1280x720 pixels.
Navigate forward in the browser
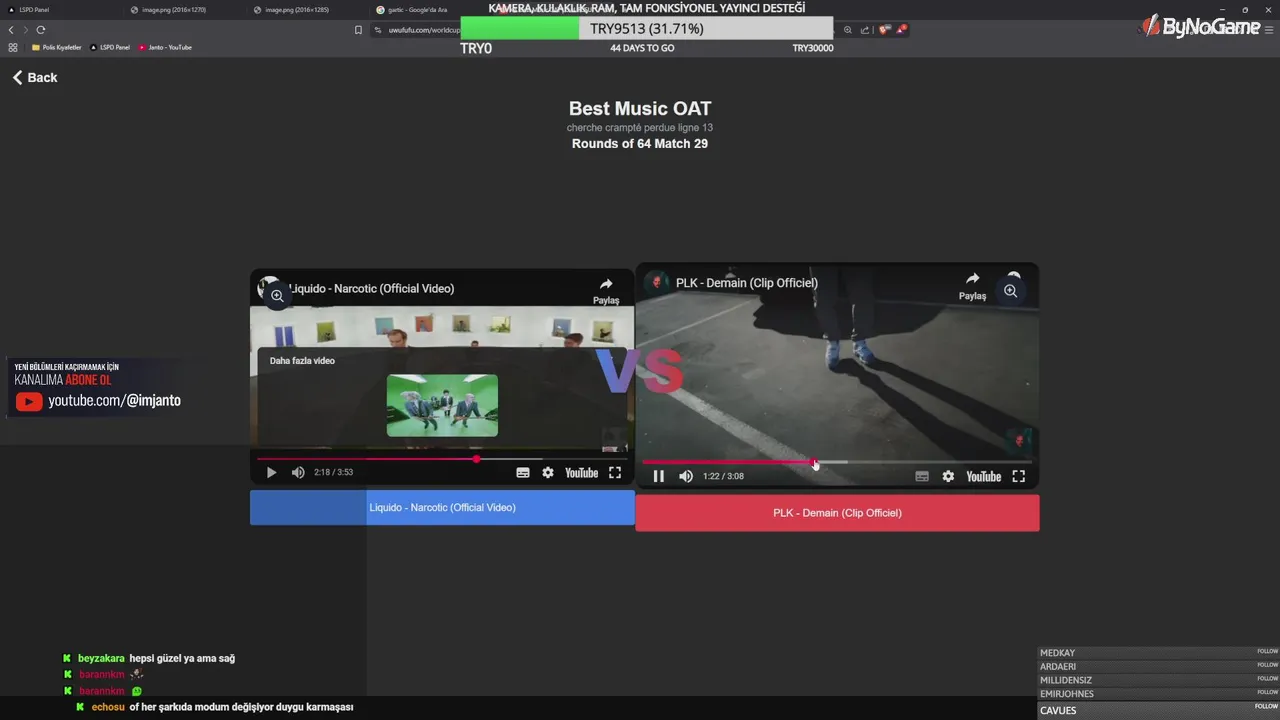point(26,30)
